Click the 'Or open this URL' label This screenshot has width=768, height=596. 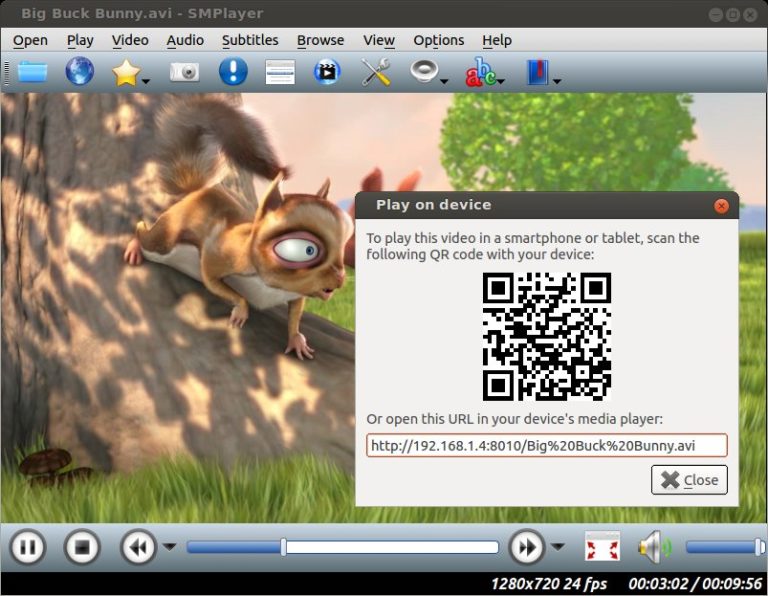(514, 419)
